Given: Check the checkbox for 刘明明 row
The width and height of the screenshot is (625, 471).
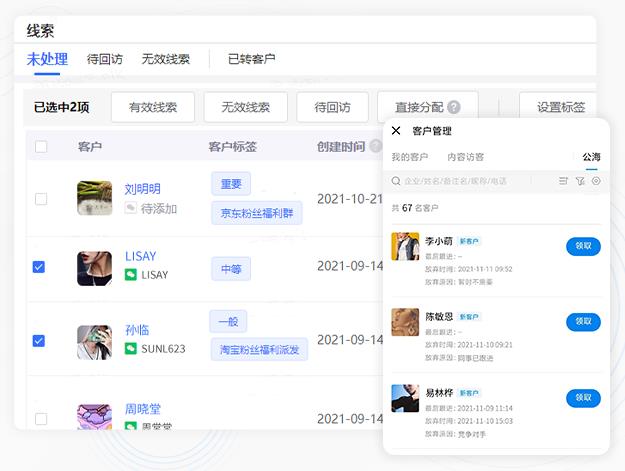Looking at the screenshot, I should coord(41,199).
